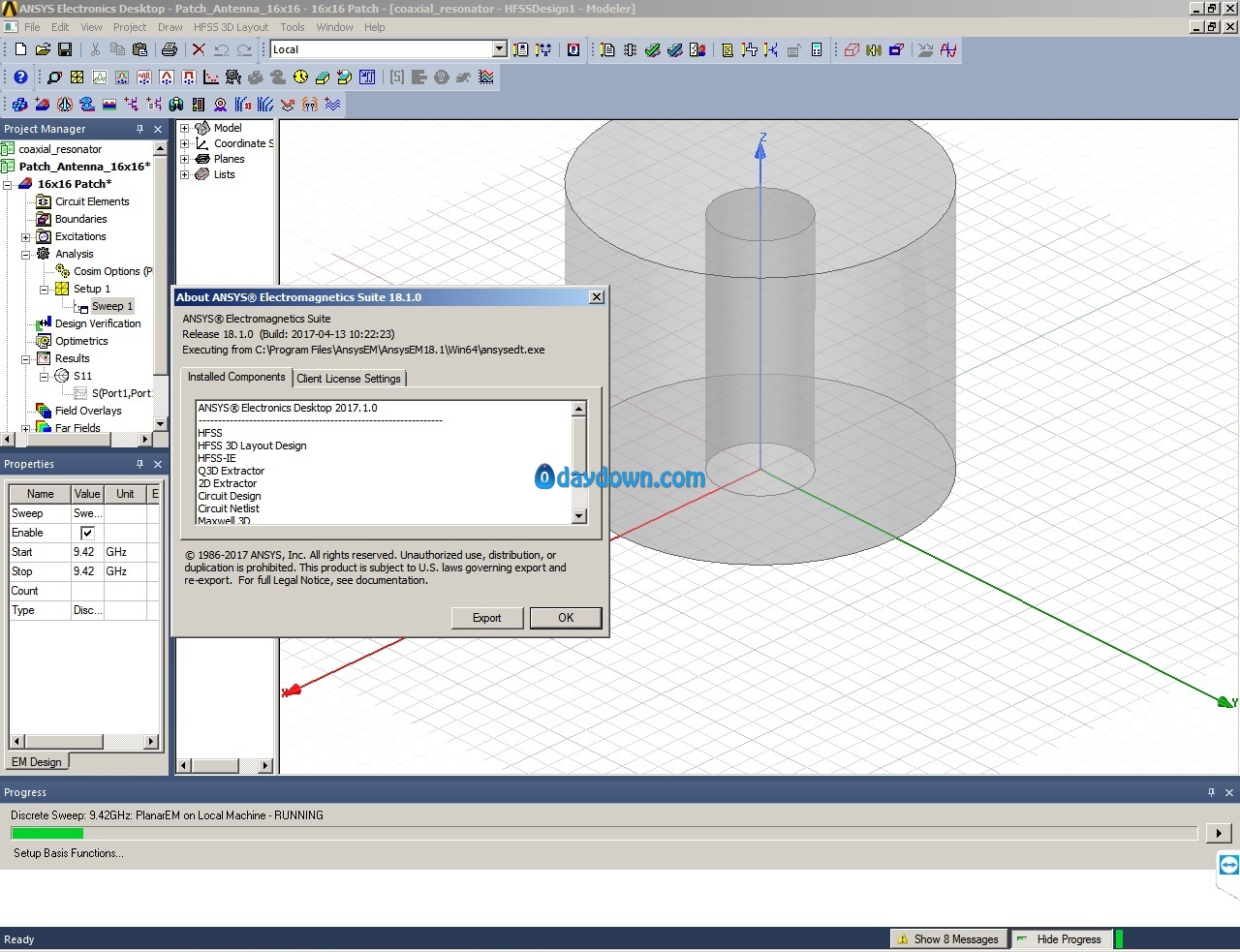Select Boundaries in project tree
The height and width of the screenshot is (952, 1240).
click(x=81, y=219)
